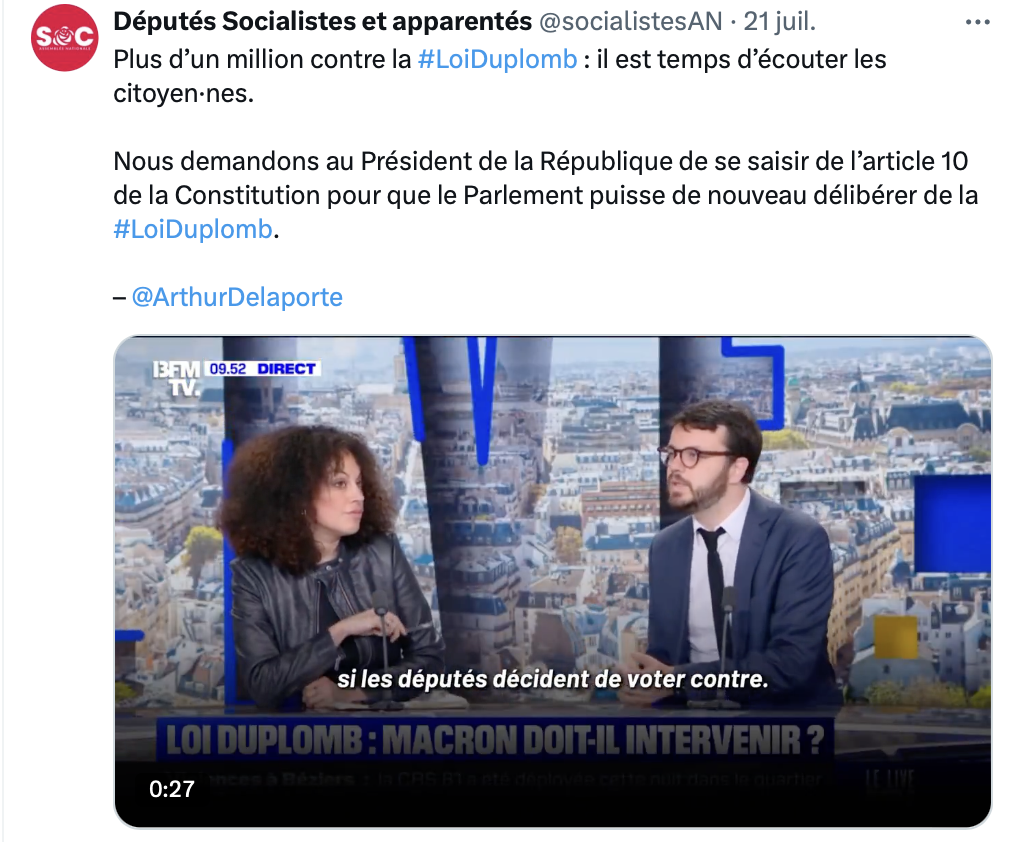Follow the first #LoiDuplomb hashtag
The image size is (1018, 842).
pyautogui.click(x=497, y=59)
